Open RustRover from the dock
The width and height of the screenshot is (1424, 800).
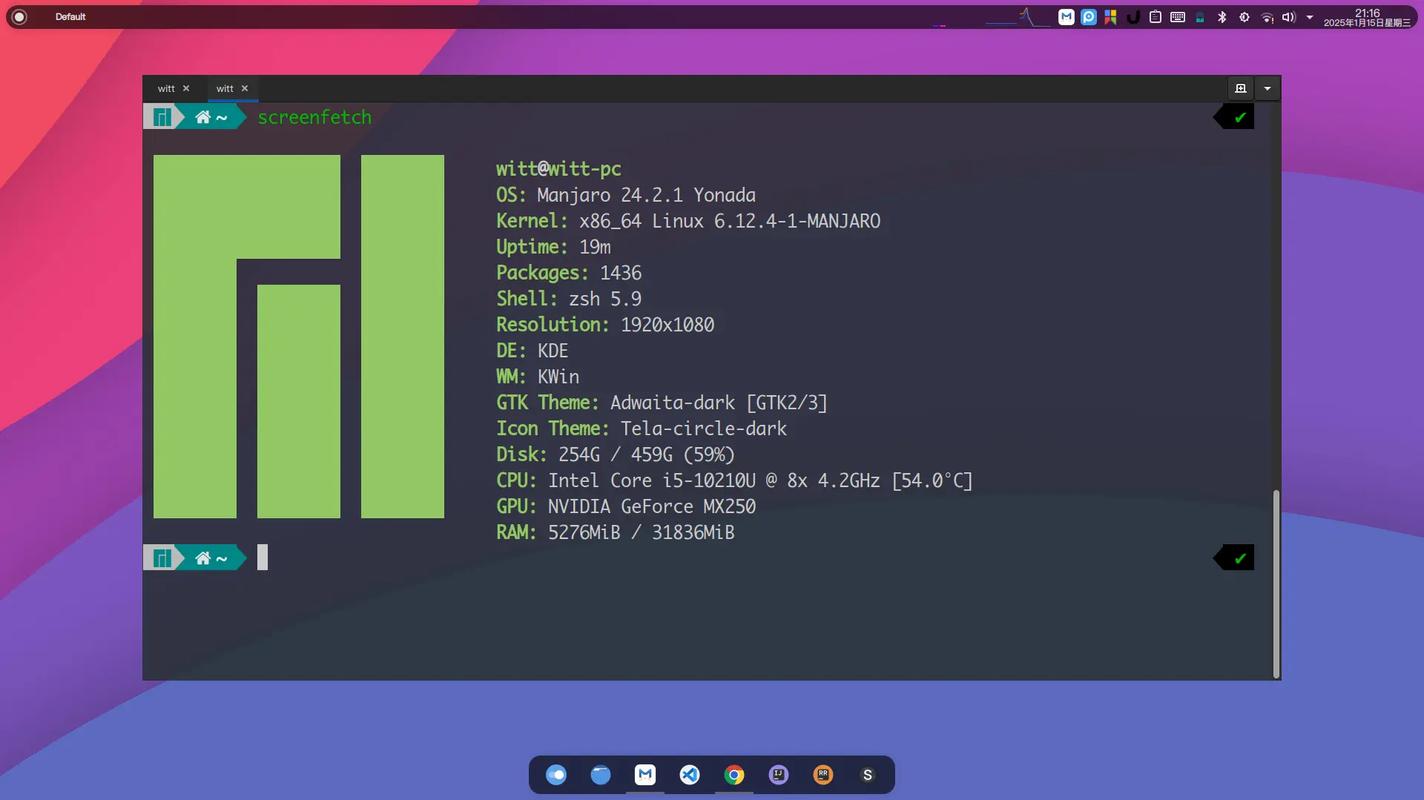(822, 774)
